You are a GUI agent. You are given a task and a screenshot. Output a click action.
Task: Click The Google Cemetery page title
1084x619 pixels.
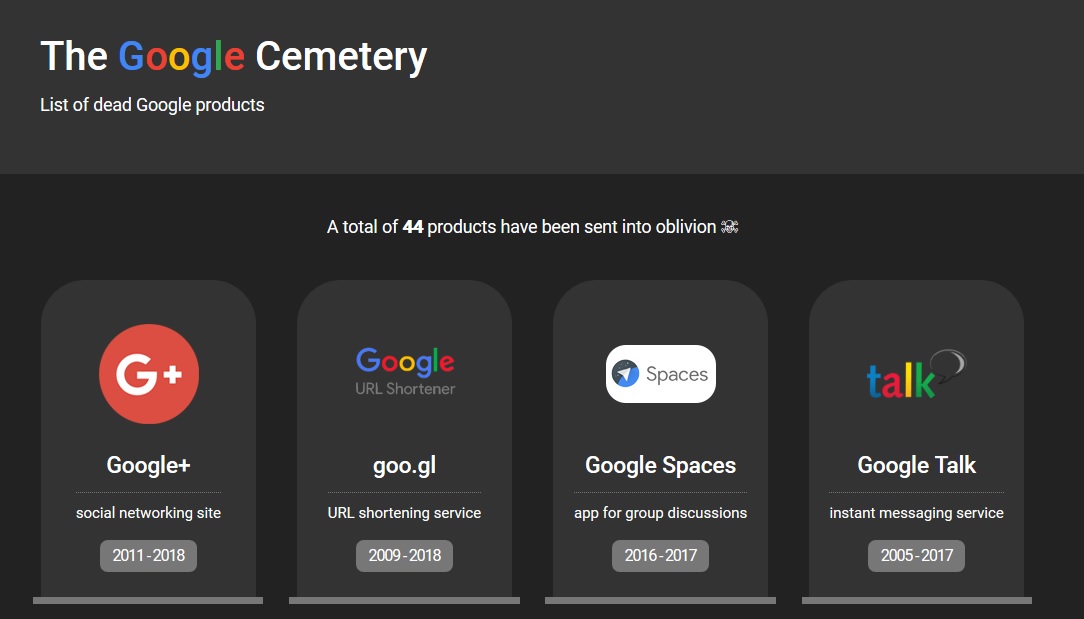(x=234, y=56)
